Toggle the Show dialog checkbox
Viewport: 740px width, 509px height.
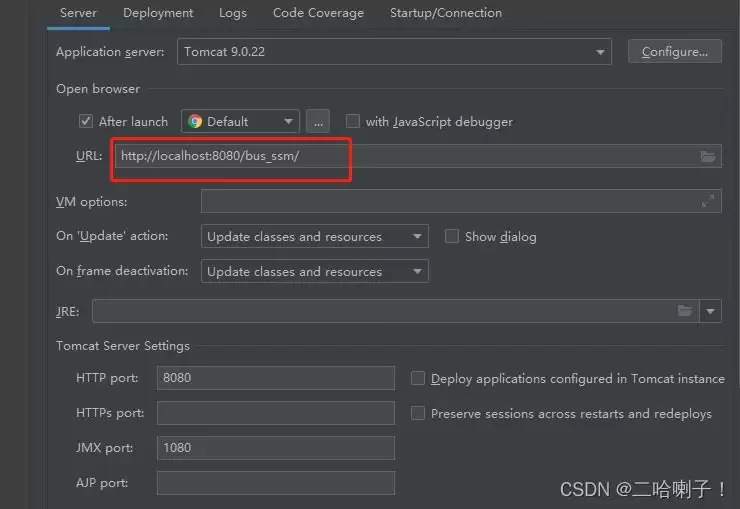452,236
